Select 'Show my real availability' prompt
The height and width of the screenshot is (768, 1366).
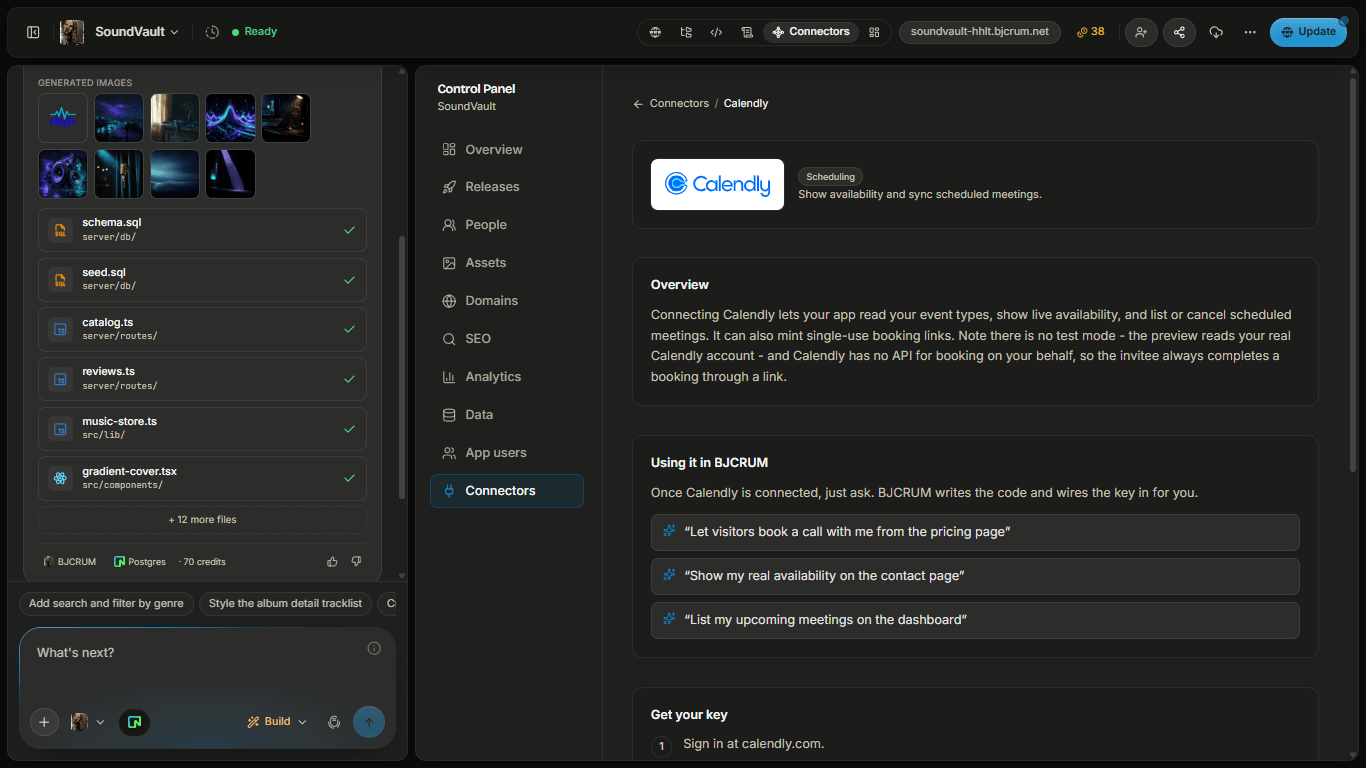tap(975, 576)
